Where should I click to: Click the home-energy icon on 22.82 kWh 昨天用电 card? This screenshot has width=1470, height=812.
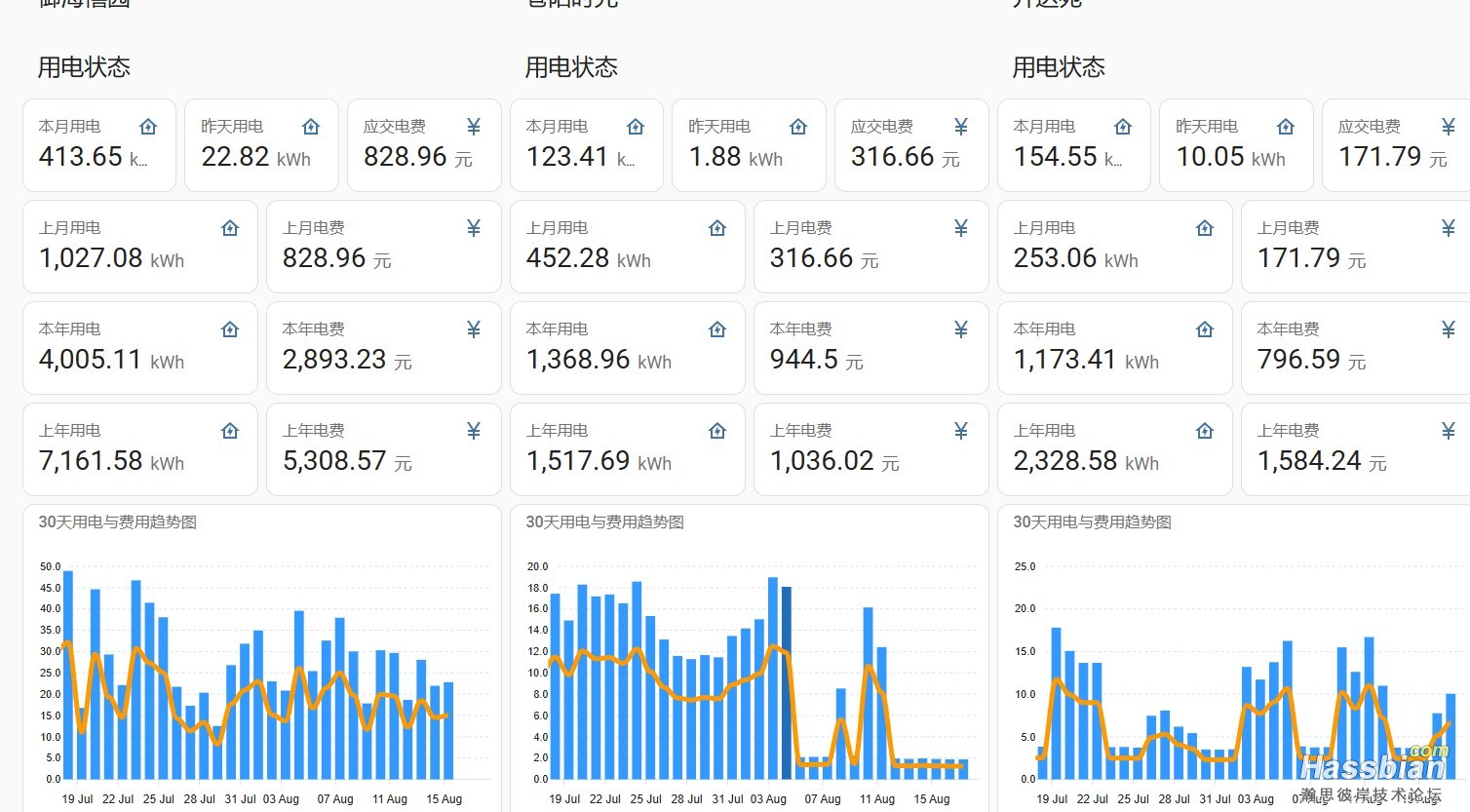[x=311, y=127]
